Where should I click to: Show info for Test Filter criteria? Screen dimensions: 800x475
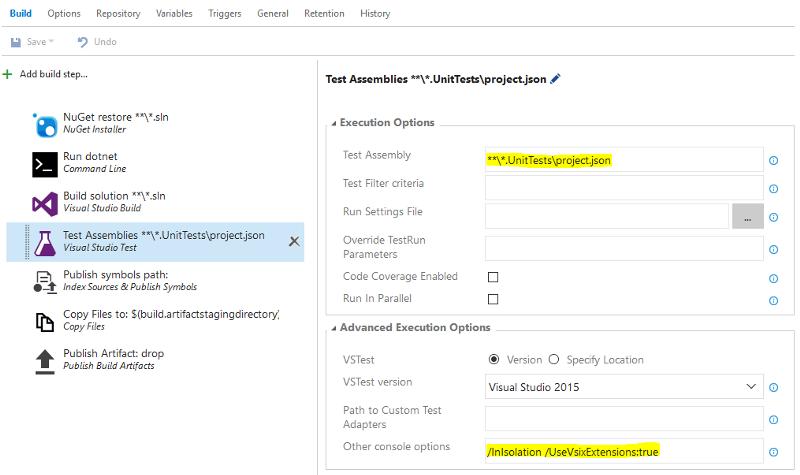[773, 189]
